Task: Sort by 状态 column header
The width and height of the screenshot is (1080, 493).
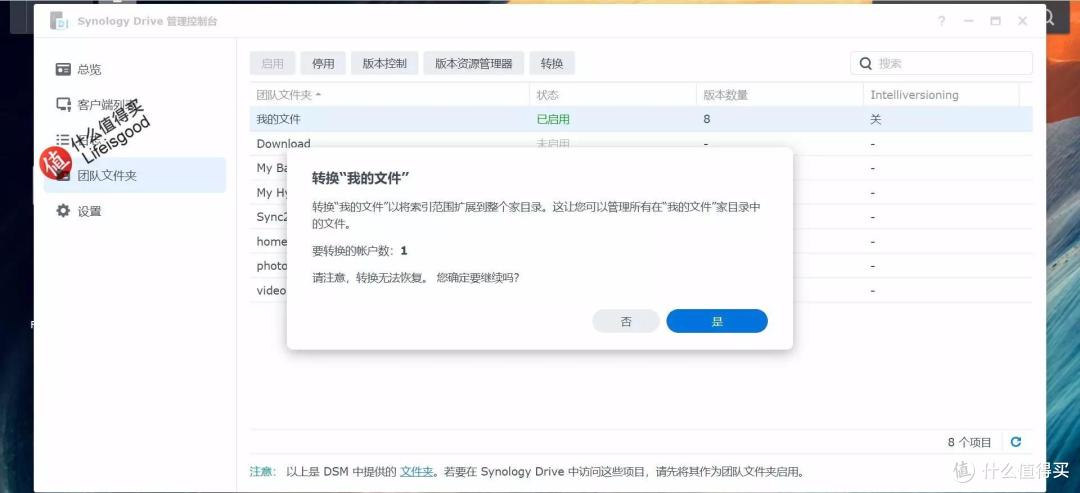Action: (613, 94)
